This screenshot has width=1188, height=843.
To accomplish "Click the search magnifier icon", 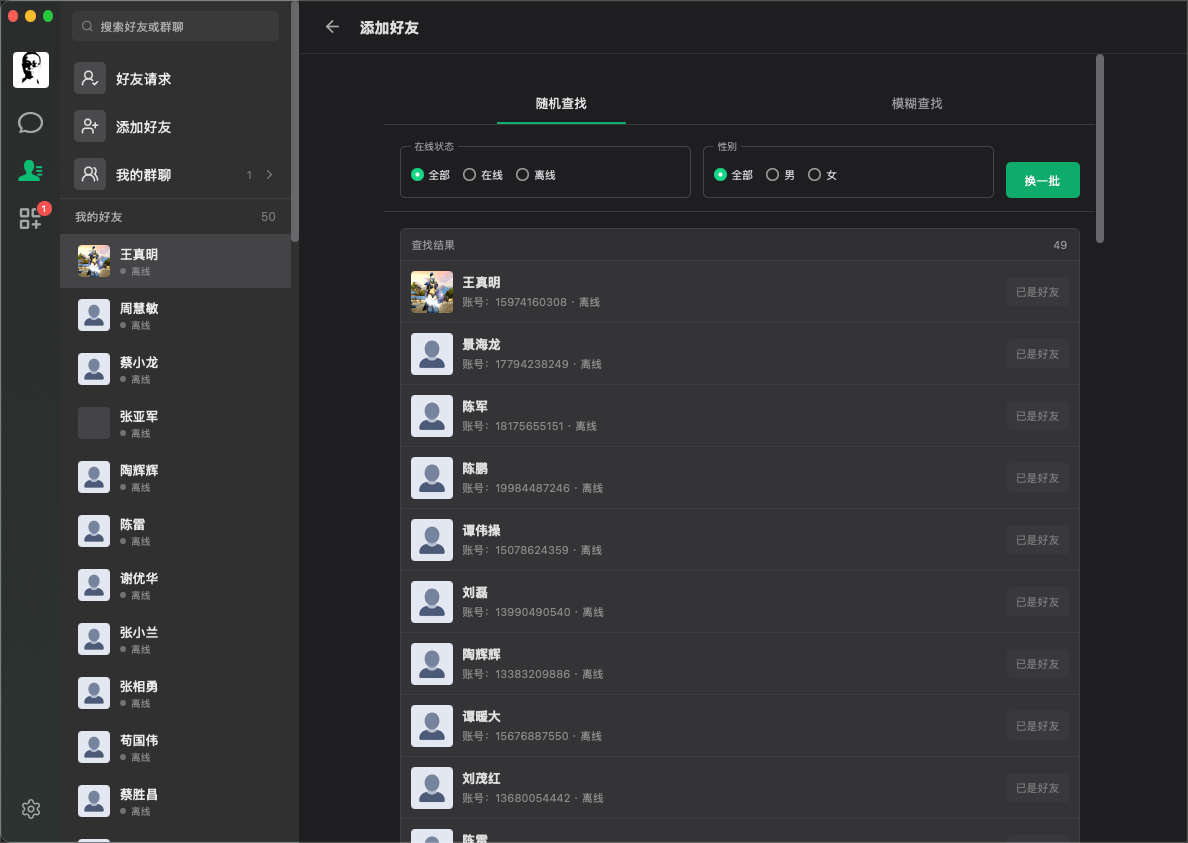I will pos(87,27).
